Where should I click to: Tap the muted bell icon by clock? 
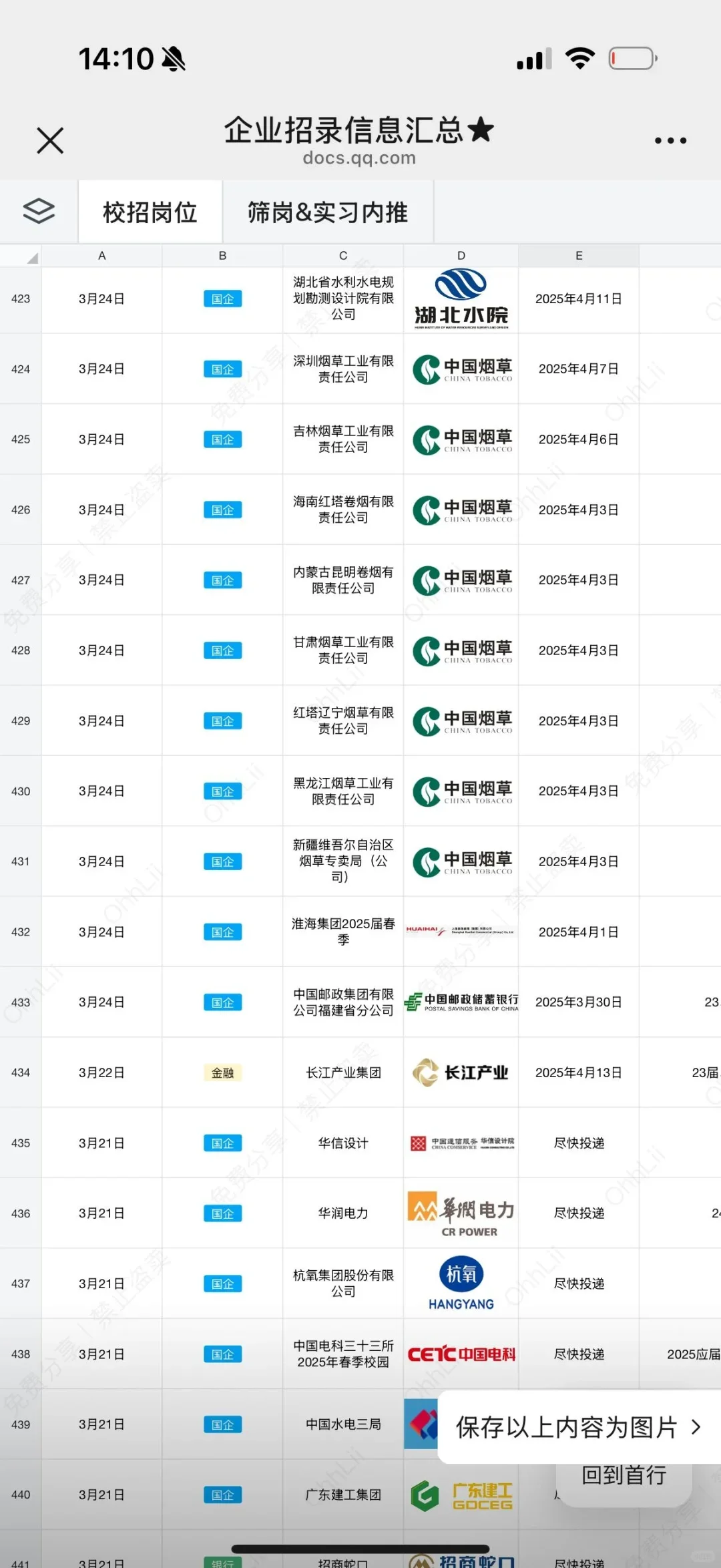click(174, 59)
